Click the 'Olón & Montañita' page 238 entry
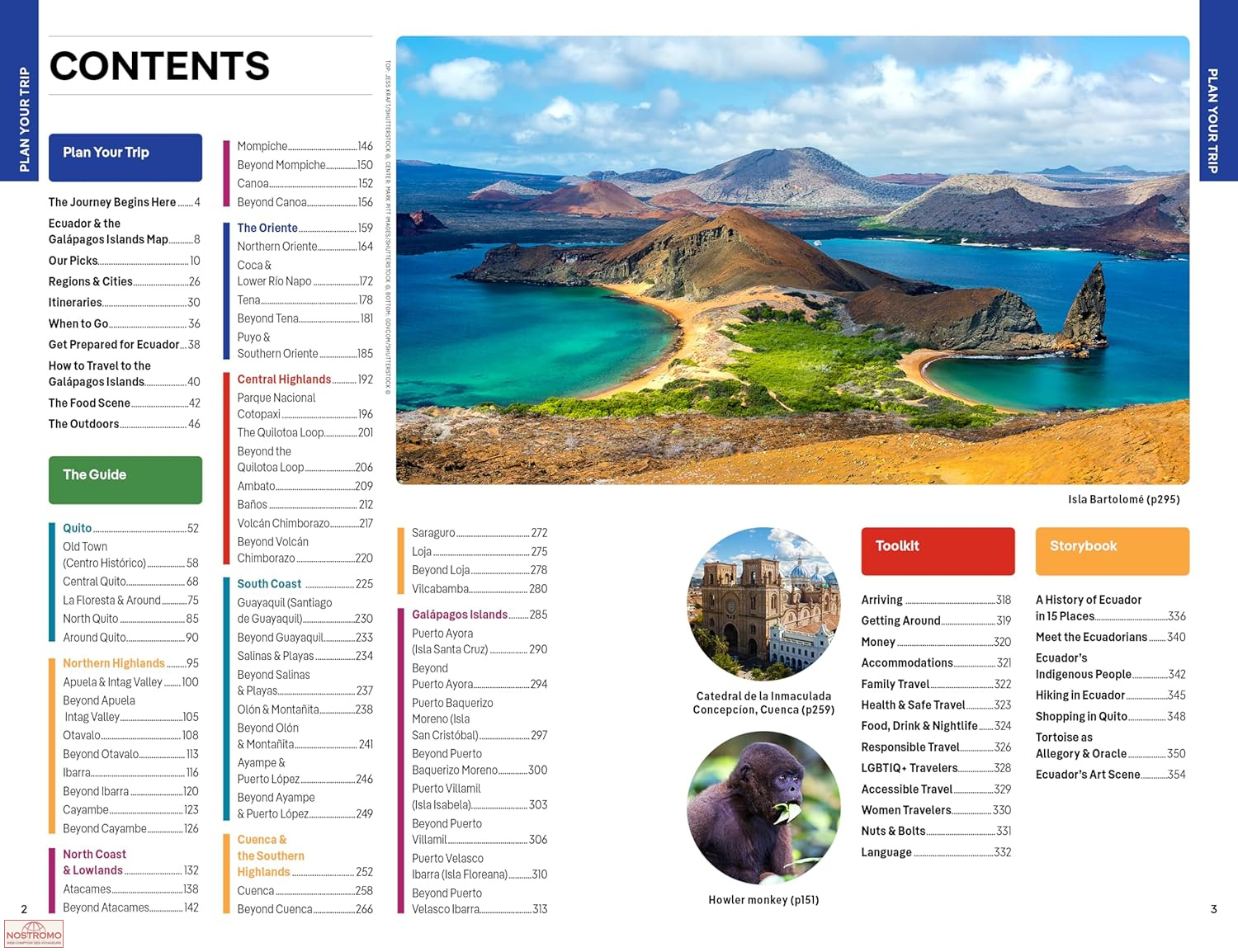 coord(305,709)
